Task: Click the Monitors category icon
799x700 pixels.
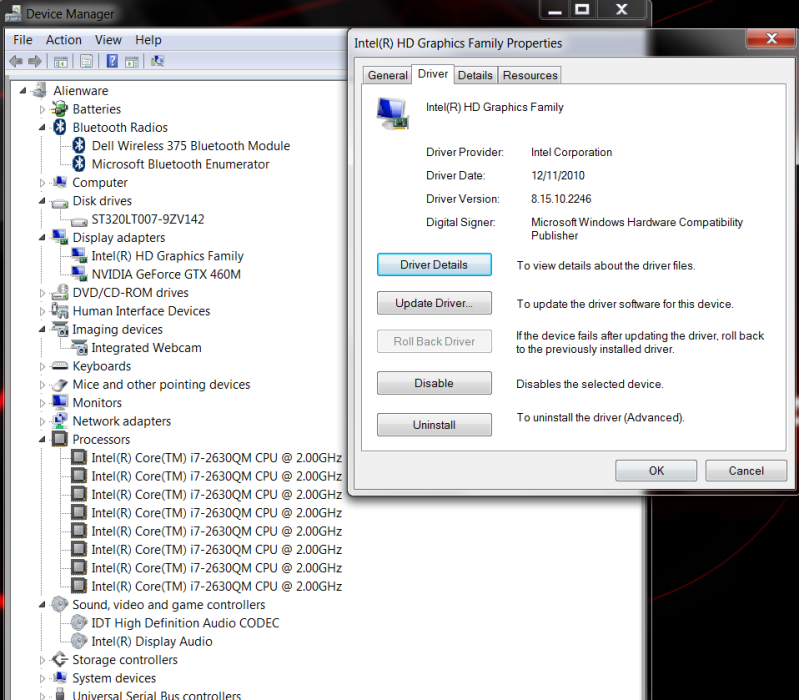Action: coord(60,402)
